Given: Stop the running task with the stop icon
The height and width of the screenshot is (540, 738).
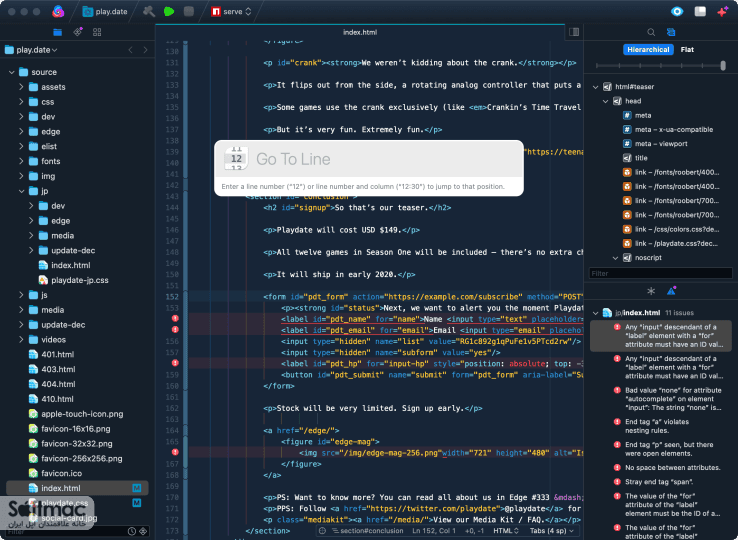Looking at the screenshot, I should (189, 11).
